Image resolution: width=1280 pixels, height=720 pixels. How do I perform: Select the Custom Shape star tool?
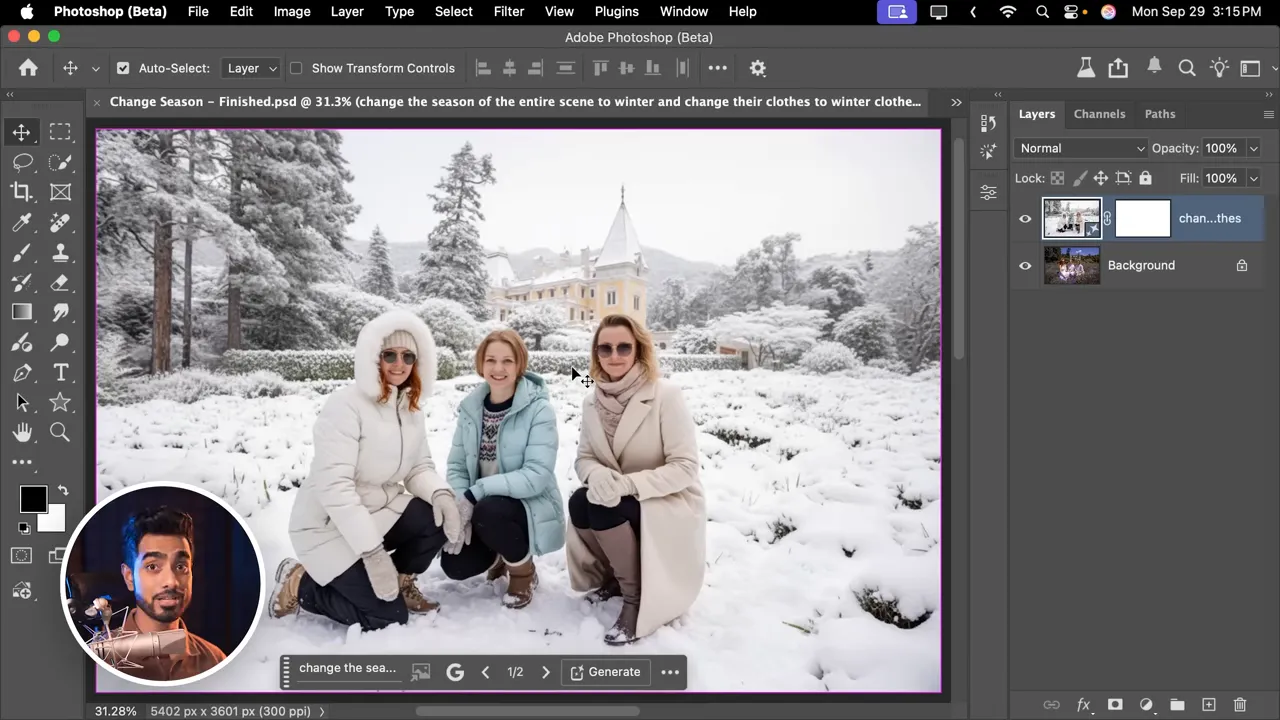(x=60, y=402)
